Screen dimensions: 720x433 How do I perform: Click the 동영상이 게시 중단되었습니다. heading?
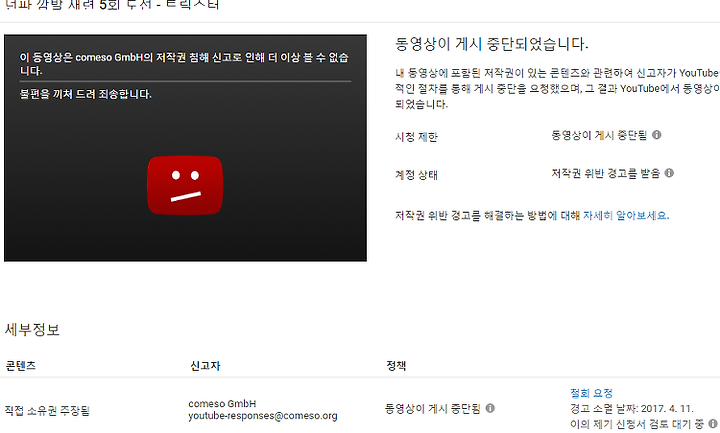coord(491,44)
